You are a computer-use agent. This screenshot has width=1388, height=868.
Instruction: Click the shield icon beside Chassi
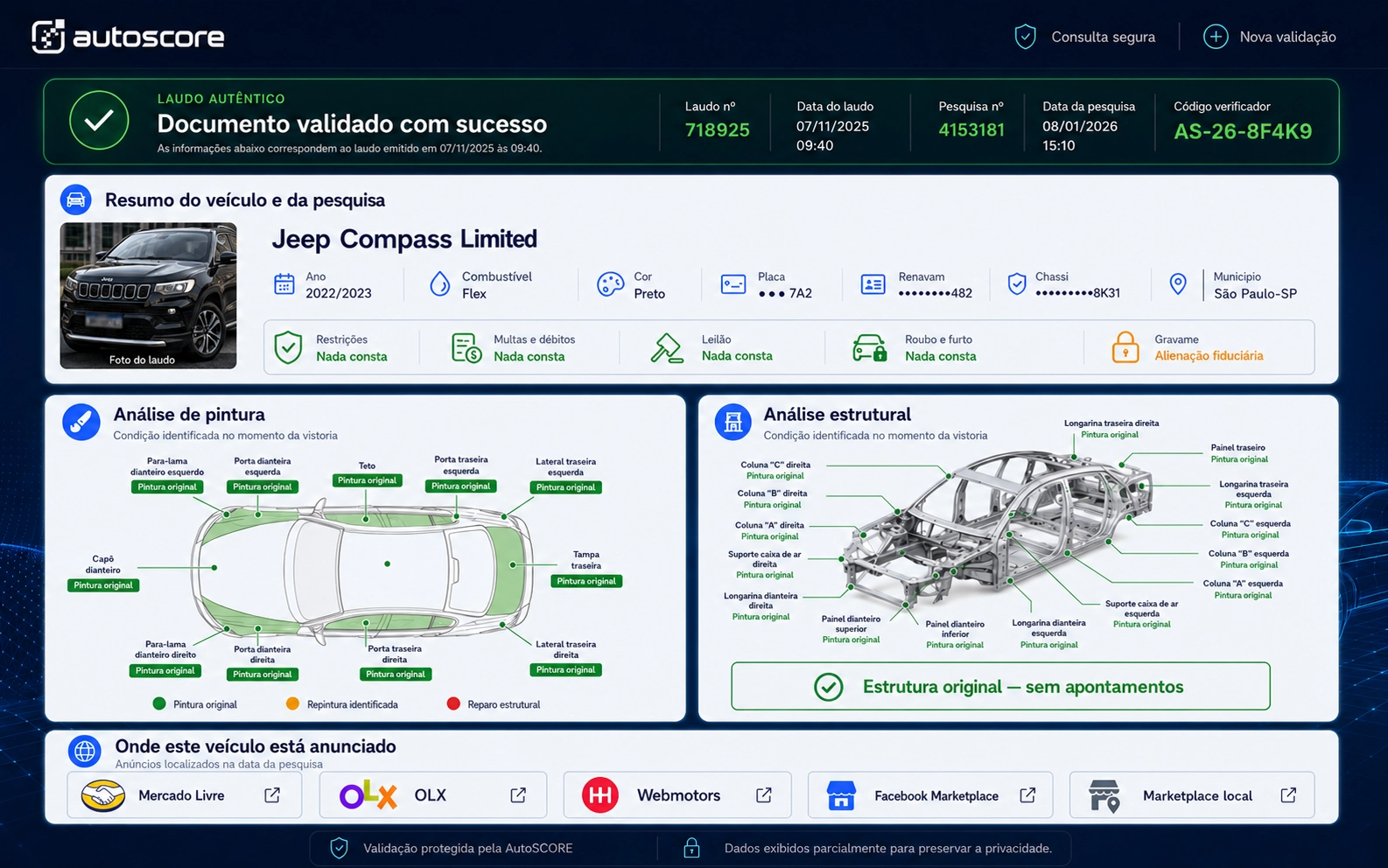pyautogui.click(x=1017, y=284)
